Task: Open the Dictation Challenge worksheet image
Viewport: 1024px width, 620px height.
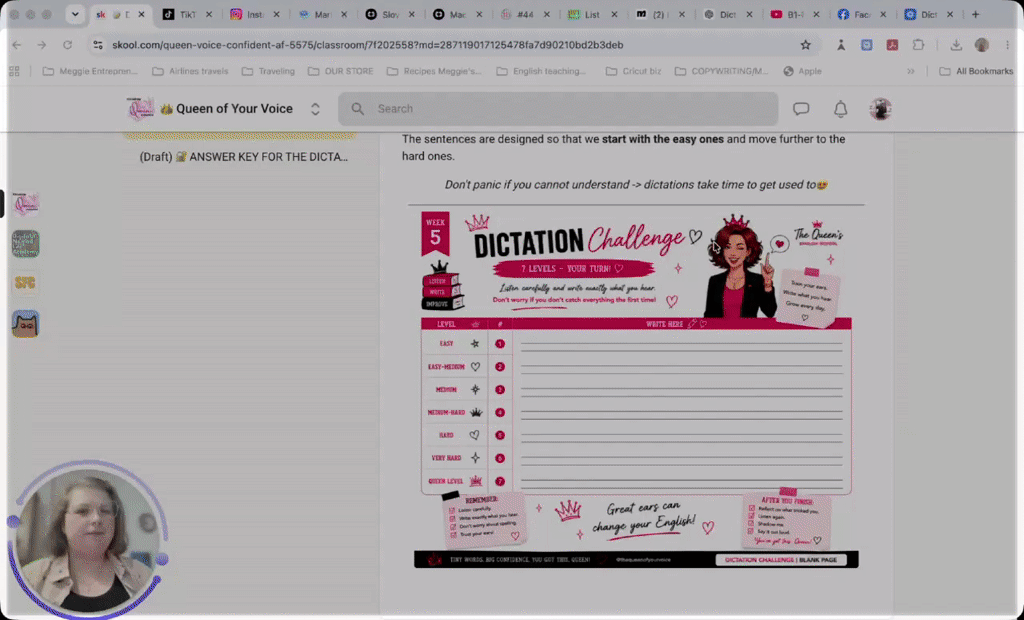Action: pyautogui.click(x=636, y=389)
